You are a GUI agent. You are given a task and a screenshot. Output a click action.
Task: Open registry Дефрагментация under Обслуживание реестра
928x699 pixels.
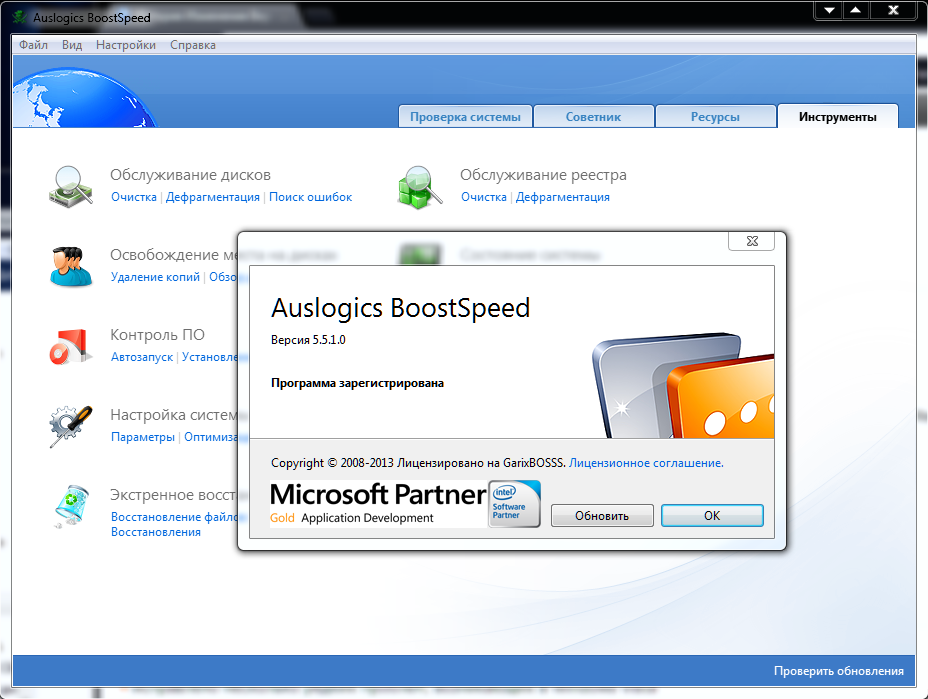(562, 197)
